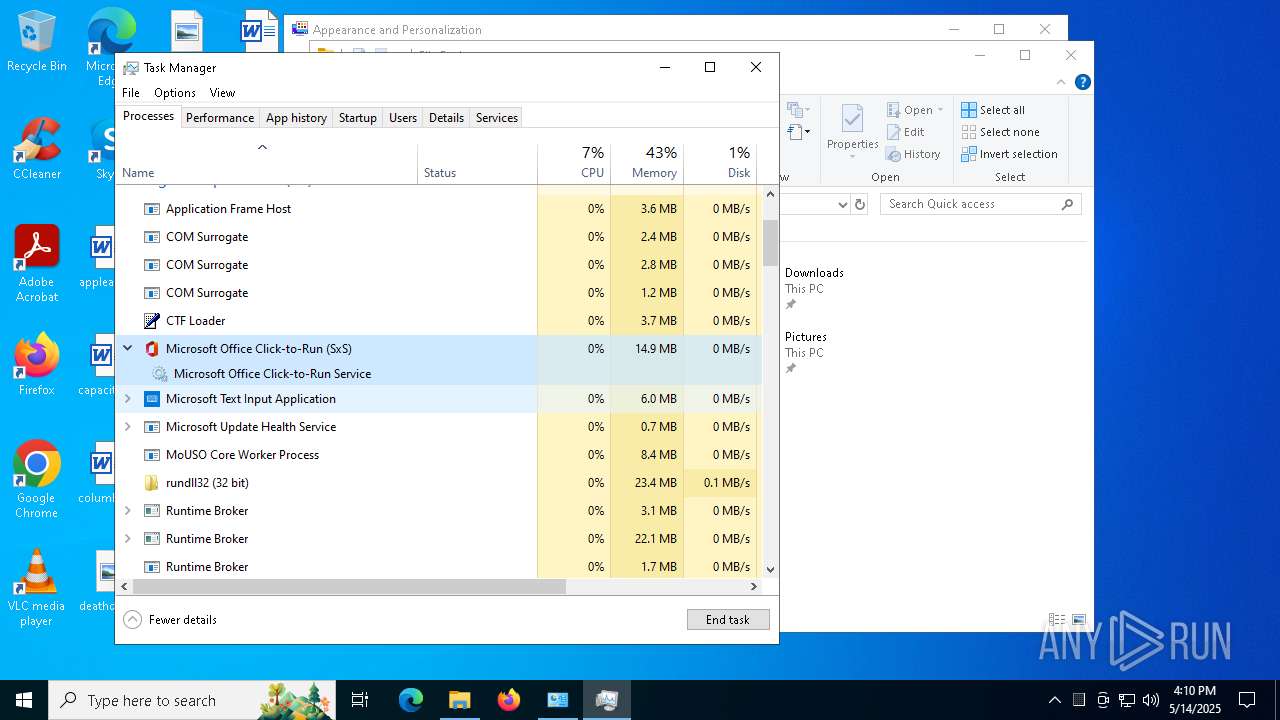Viewport: 1280px width, 720px height.
Task: Switch to the Startup tab
Action: coord(357,117)
